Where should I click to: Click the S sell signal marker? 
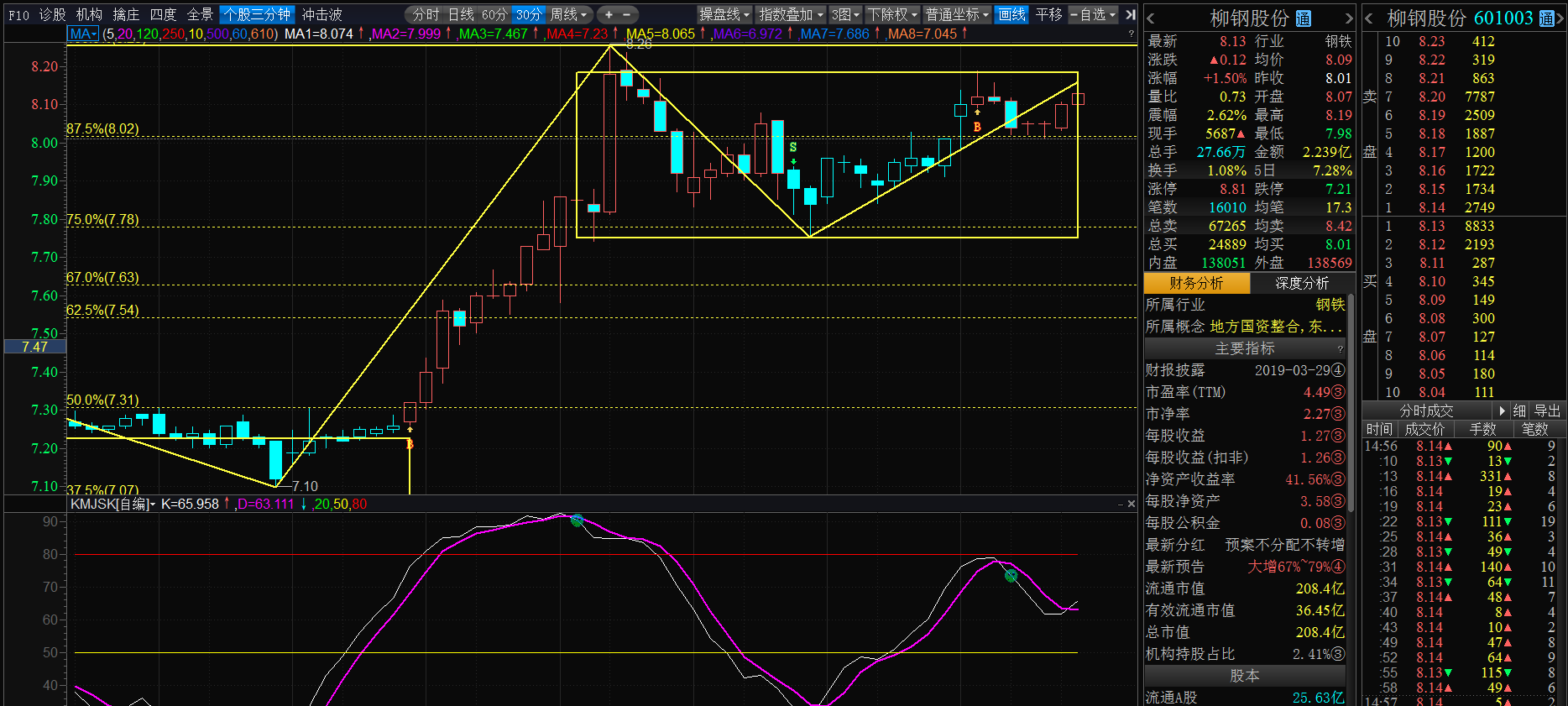point(793,147)
